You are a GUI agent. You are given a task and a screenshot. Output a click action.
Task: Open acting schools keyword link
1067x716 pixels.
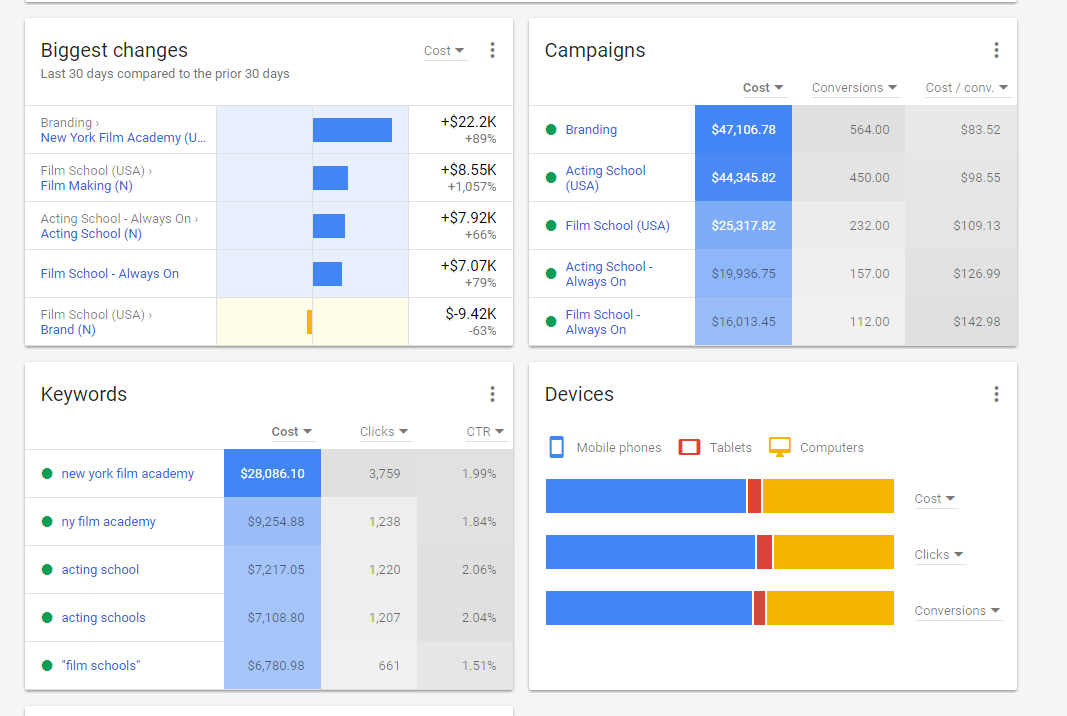[x=103, y=617]
